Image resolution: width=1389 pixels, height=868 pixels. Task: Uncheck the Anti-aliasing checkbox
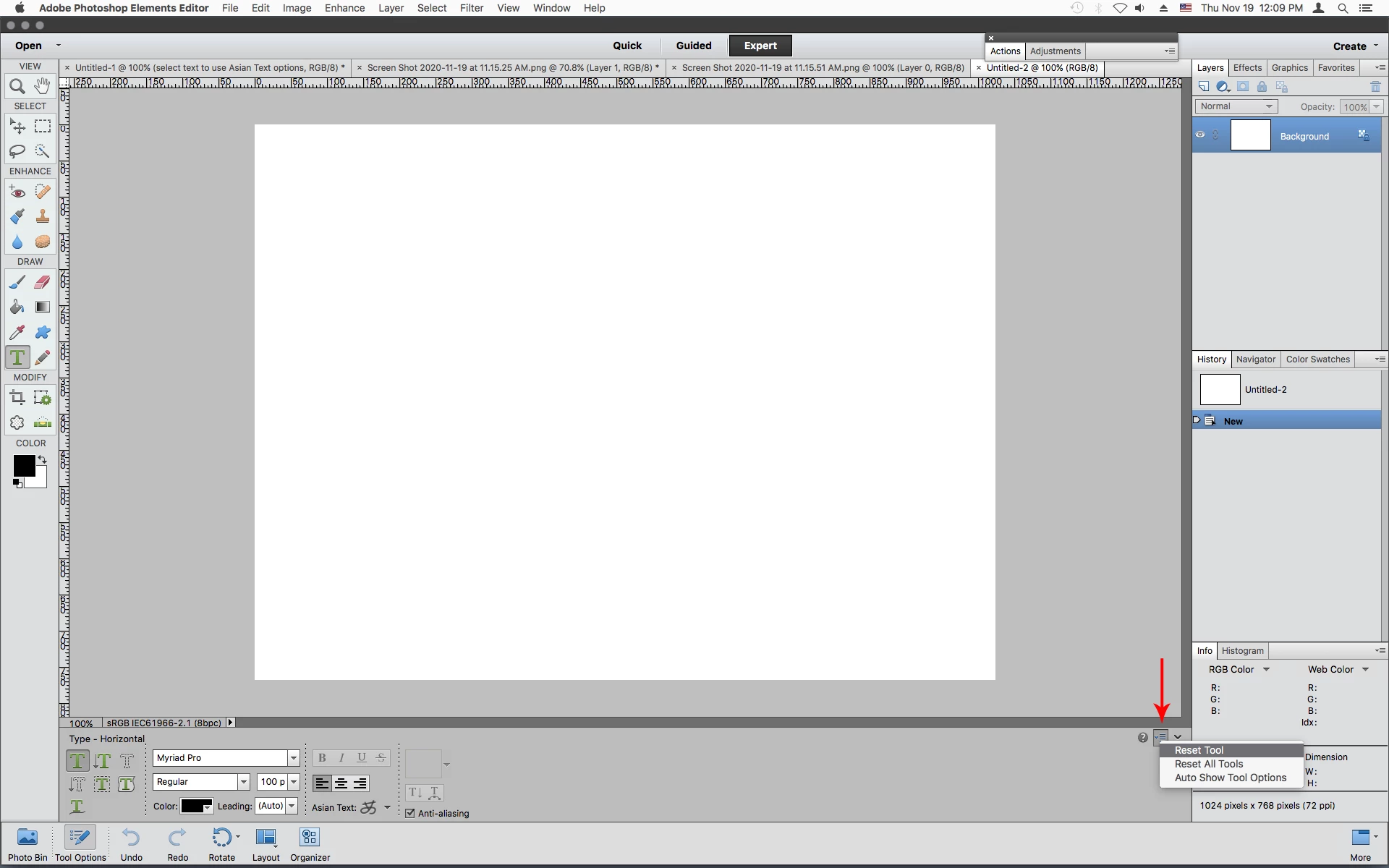410,813
